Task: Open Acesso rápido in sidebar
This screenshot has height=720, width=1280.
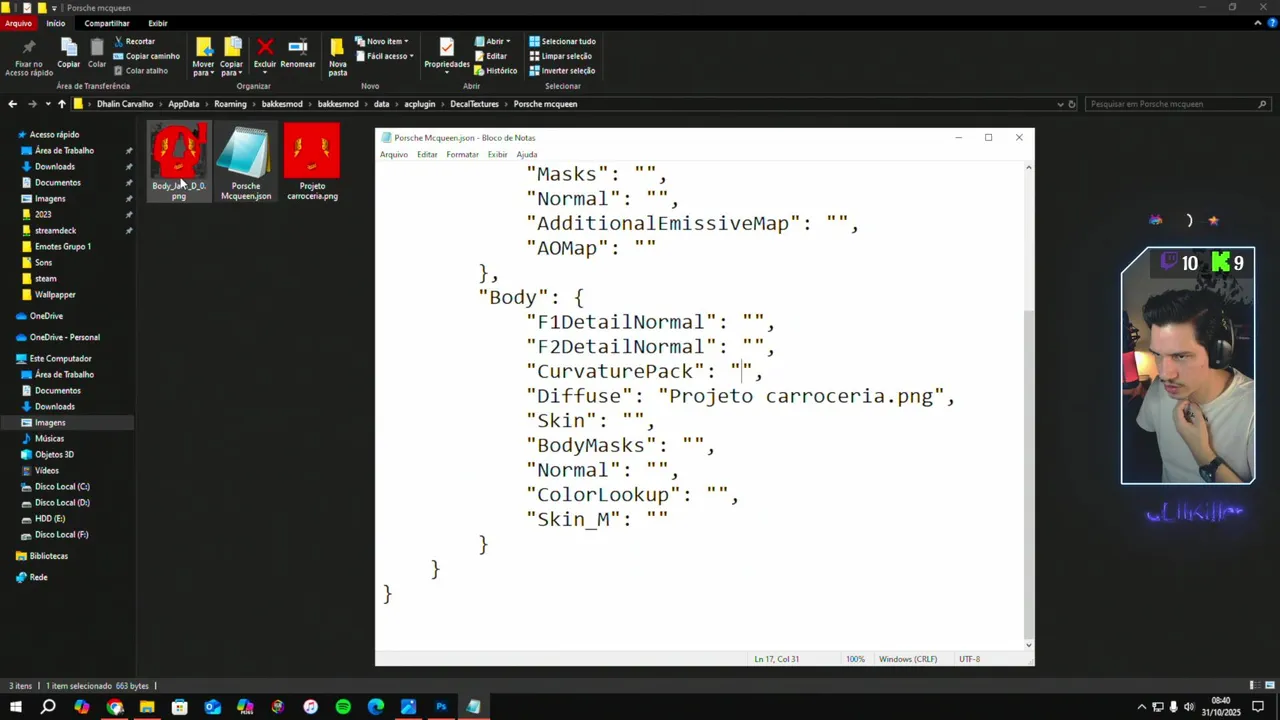Action: pyautogui.click(x=54, y=135)
